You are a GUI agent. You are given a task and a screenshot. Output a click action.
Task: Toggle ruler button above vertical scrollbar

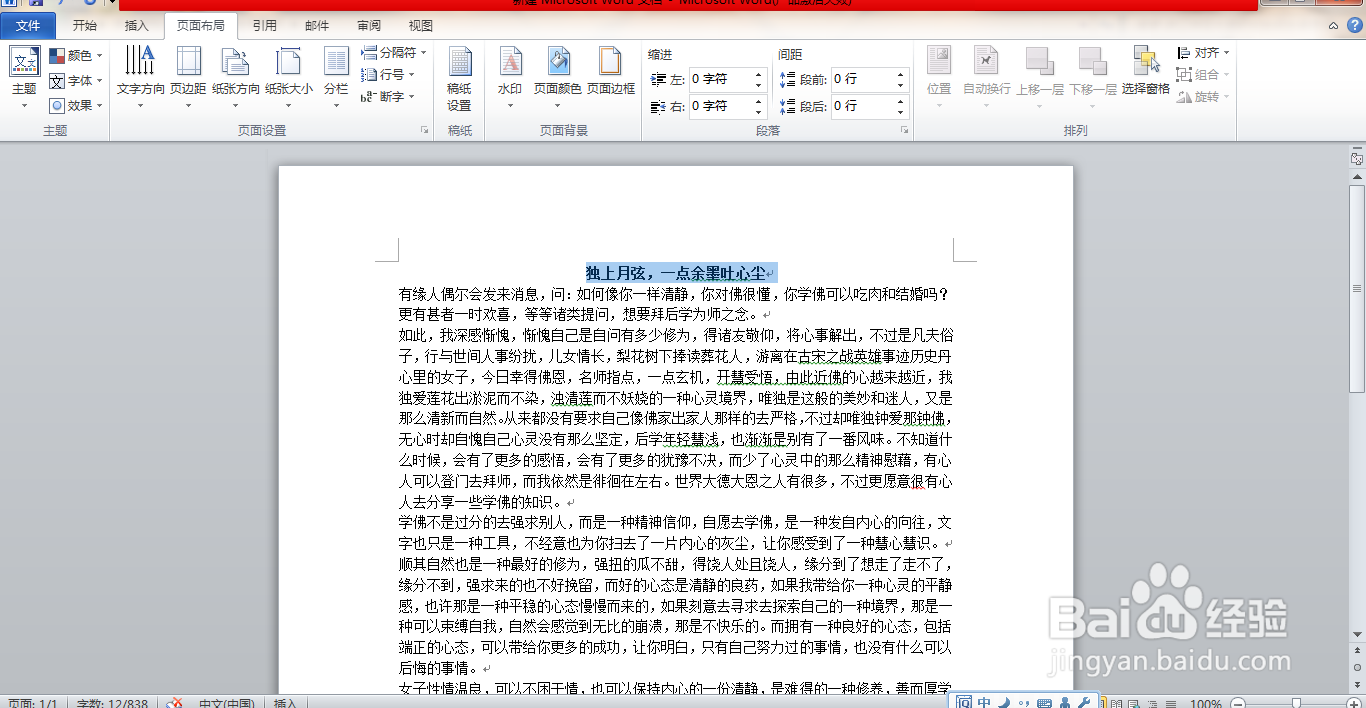(1357, 158)
